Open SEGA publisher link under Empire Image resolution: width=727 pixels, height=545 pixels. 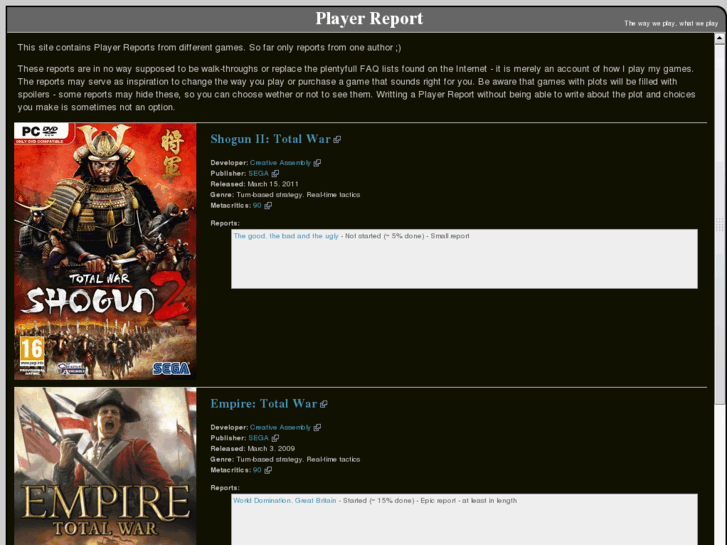coord(258,438)
